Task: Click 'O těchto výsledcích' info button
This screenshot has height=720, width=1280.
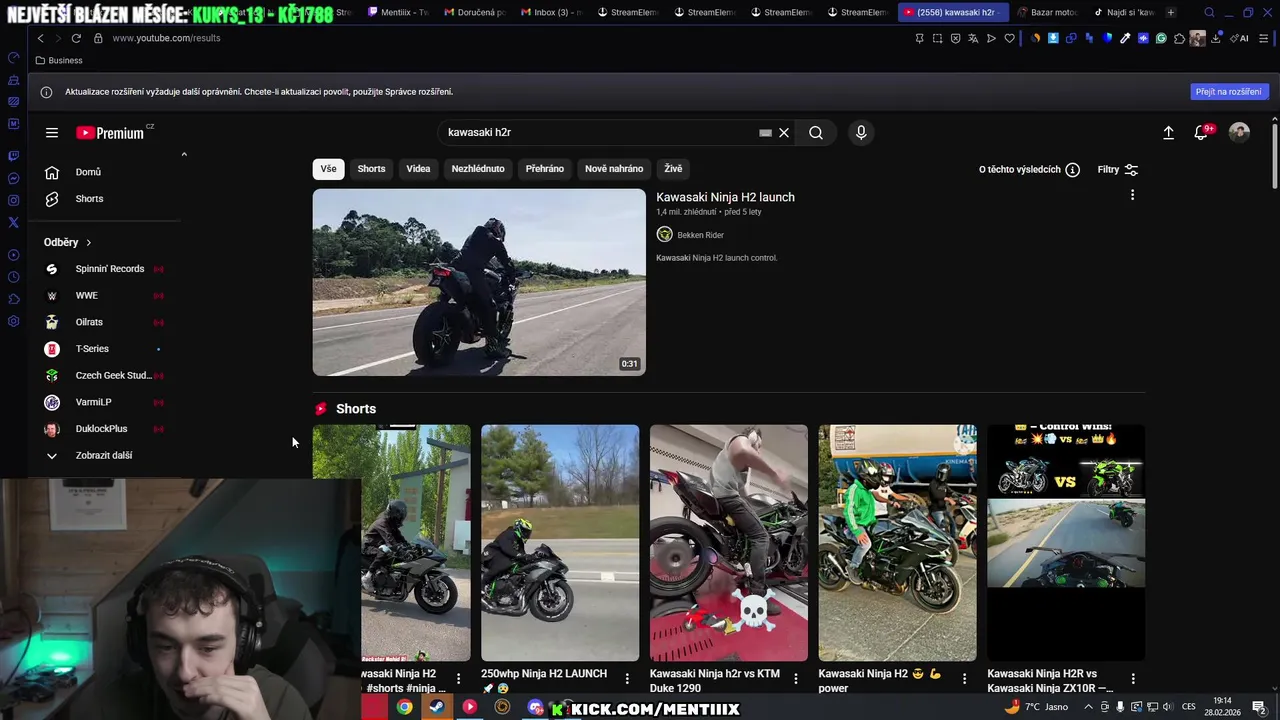Action: point(1029,170)
